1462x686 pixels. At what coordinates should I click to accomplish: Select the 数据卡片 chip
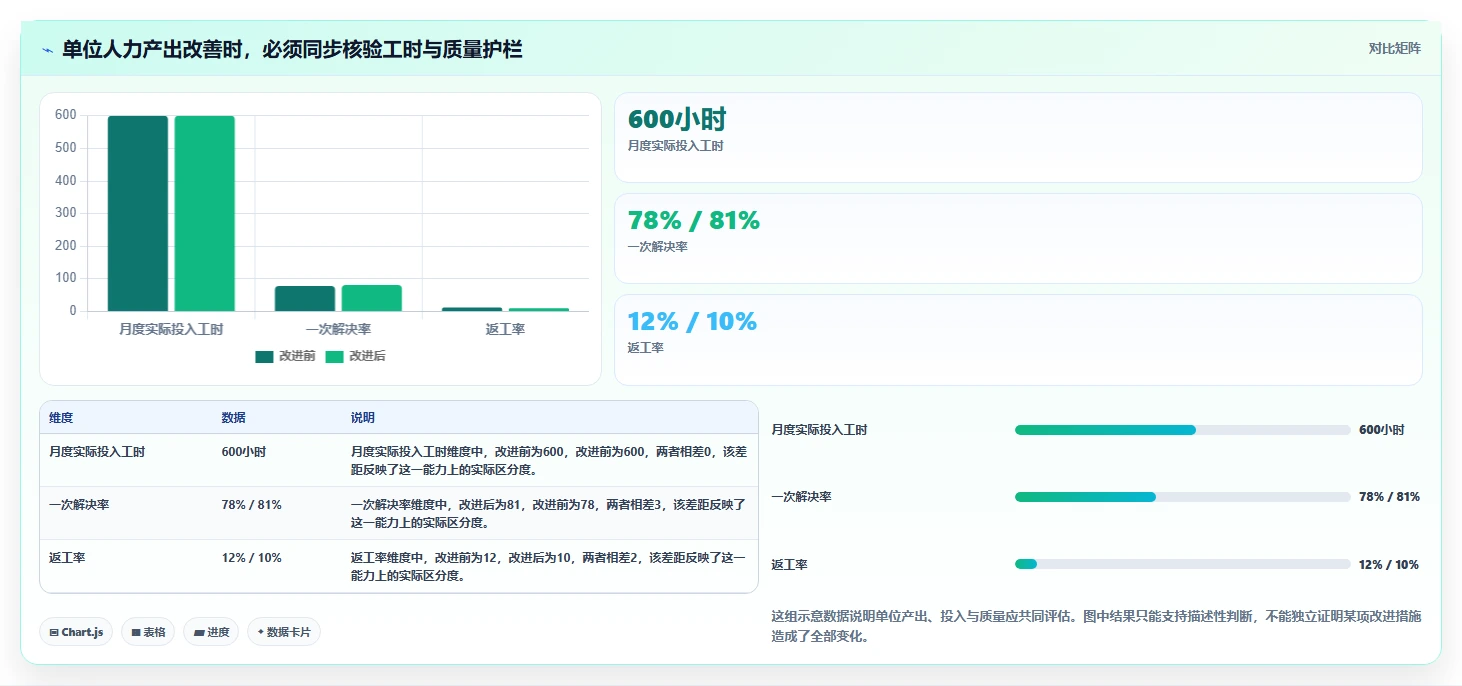click(284, 632)
